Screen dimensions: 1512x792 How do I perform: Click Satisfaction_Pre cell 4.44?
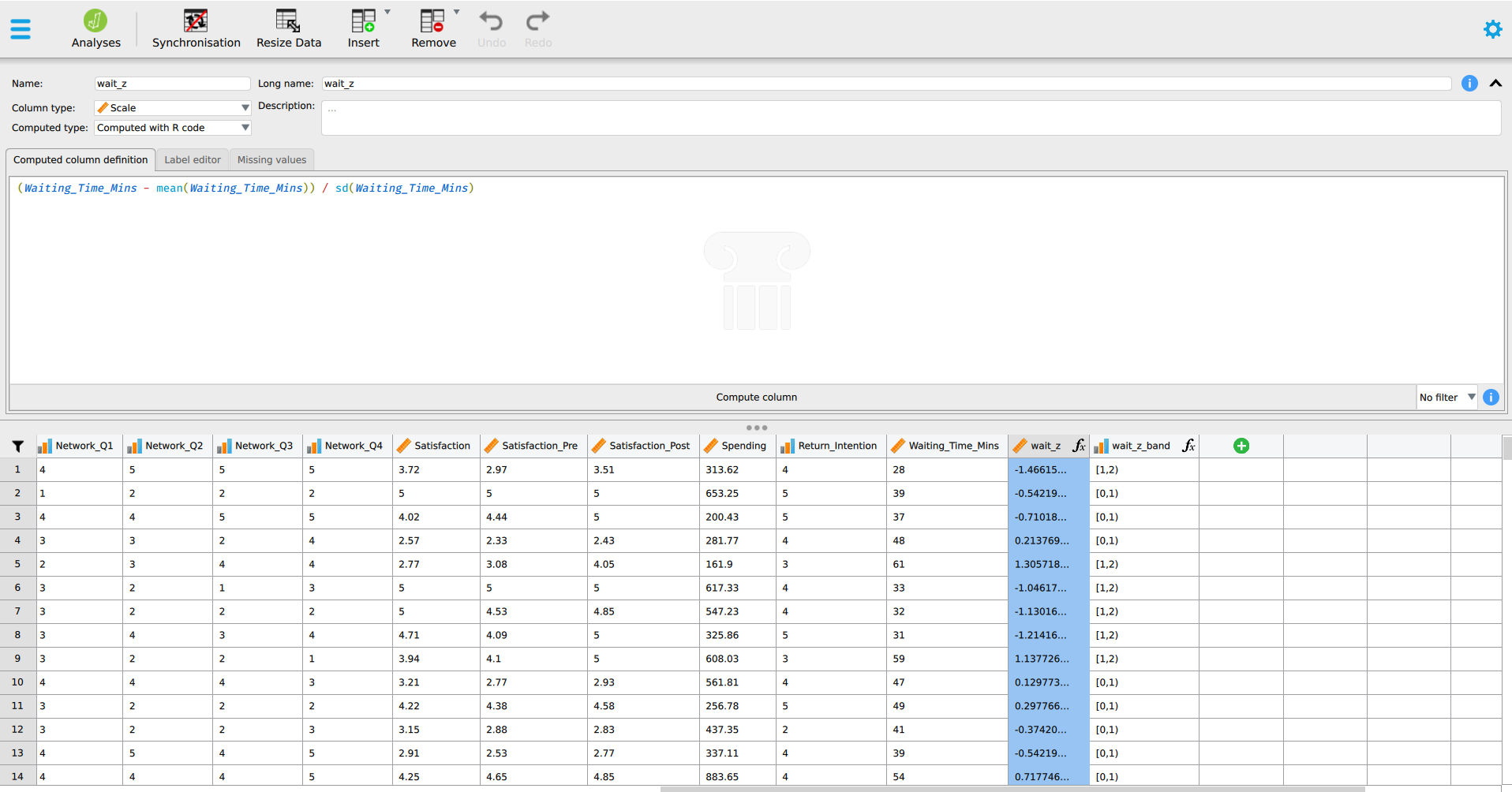pyautogui.click(x=533, y=517)
